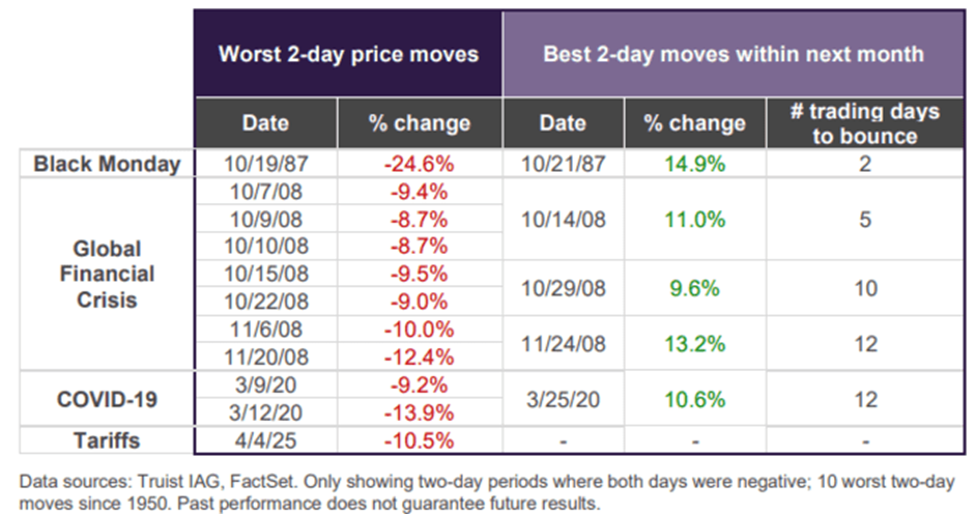Image resolution: width=975 pixels, height=514 pixels.
Task: Select the 10/21/87 date cell
Action: click(562, 164)
